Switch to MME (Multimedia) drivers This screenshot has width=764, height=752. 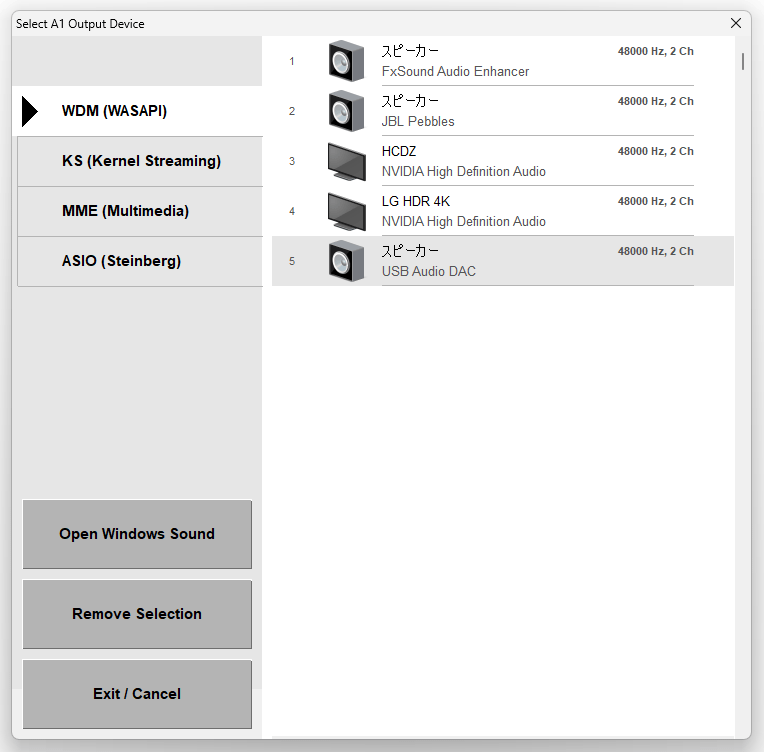click(x=140, y=212)
